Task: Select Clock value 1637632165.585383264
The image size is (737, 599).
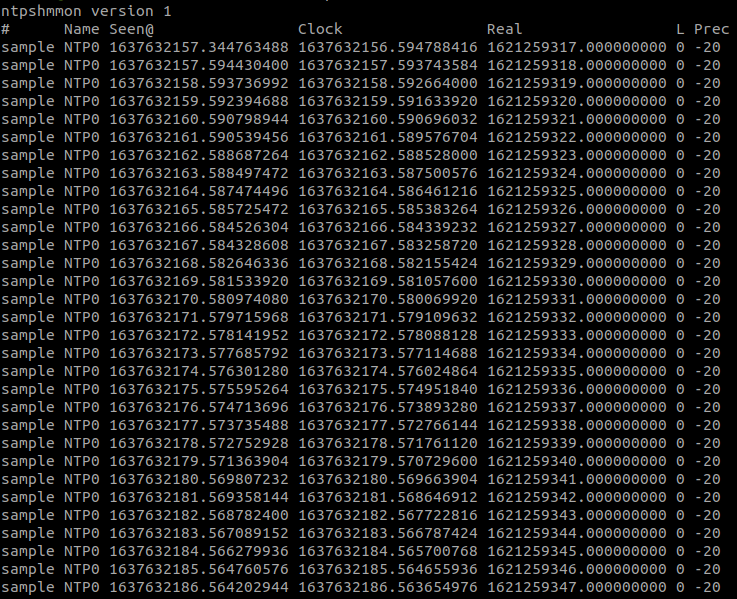Action: 388,209
